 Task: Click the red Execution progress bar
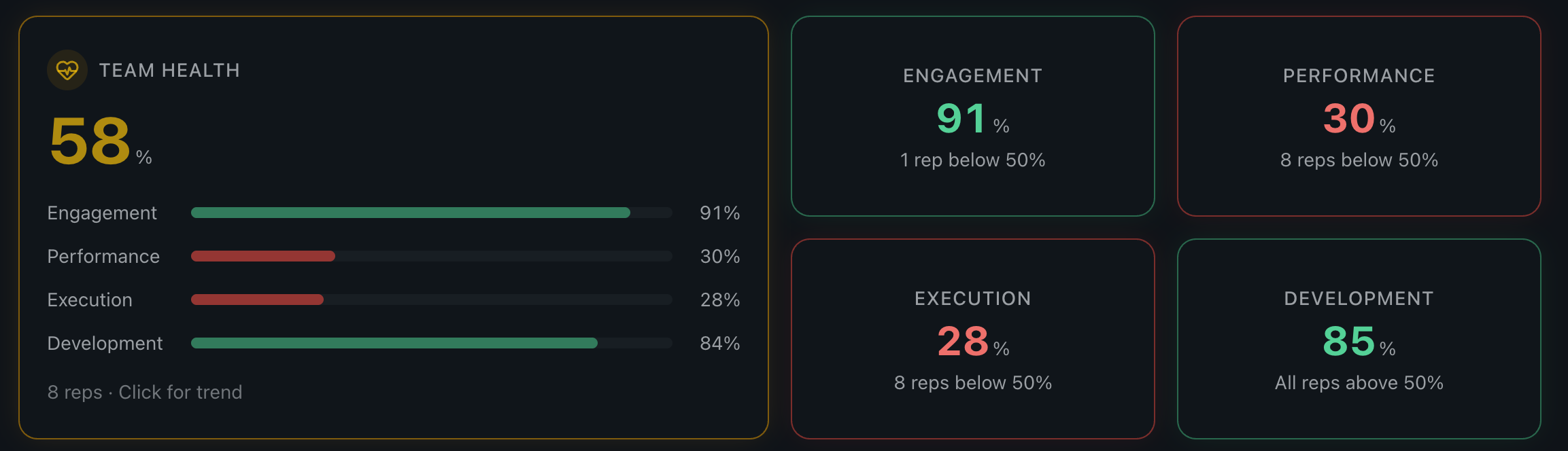point(257,300)
